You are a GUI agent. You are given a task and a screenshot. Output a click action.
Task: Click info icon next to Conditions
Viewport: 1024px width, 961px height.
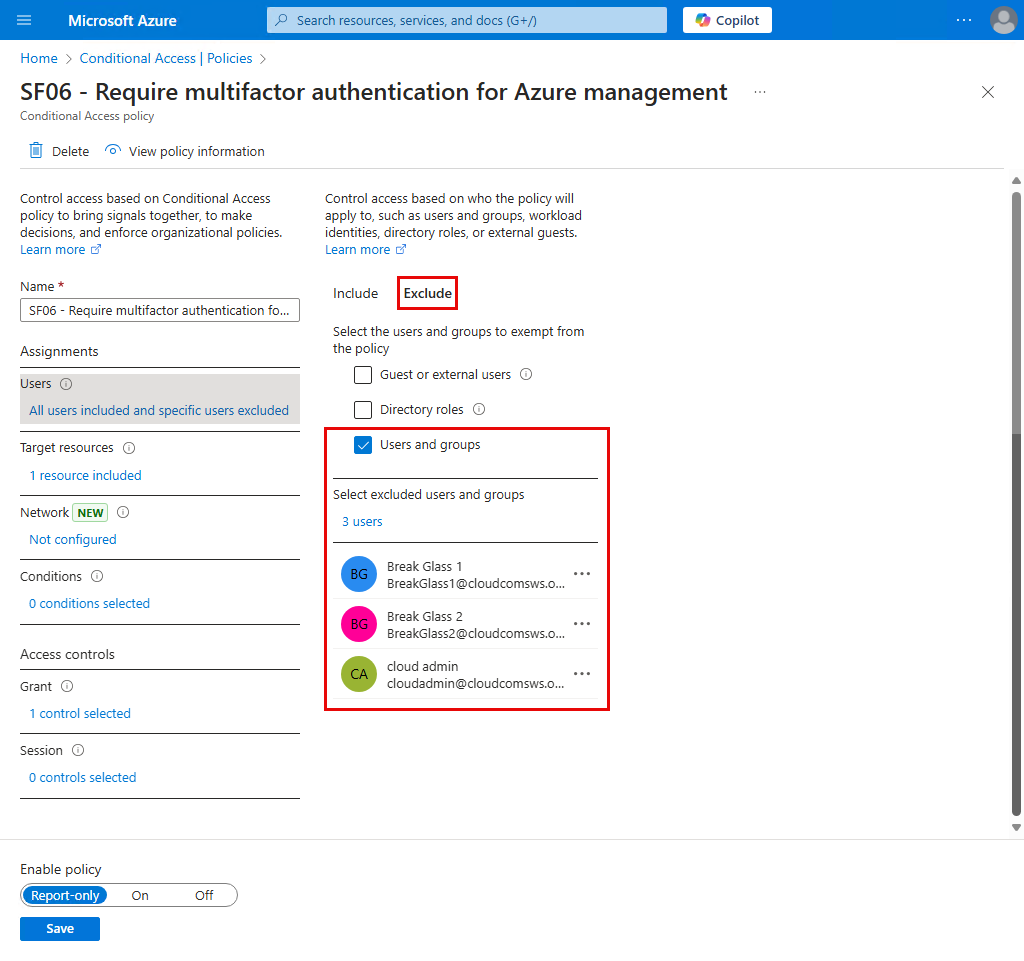pos(97,576)
